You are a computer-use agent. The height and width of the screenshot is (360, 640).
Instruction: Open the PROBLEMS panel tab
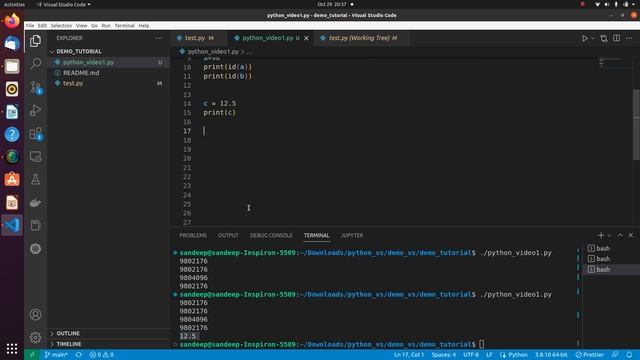193,236
